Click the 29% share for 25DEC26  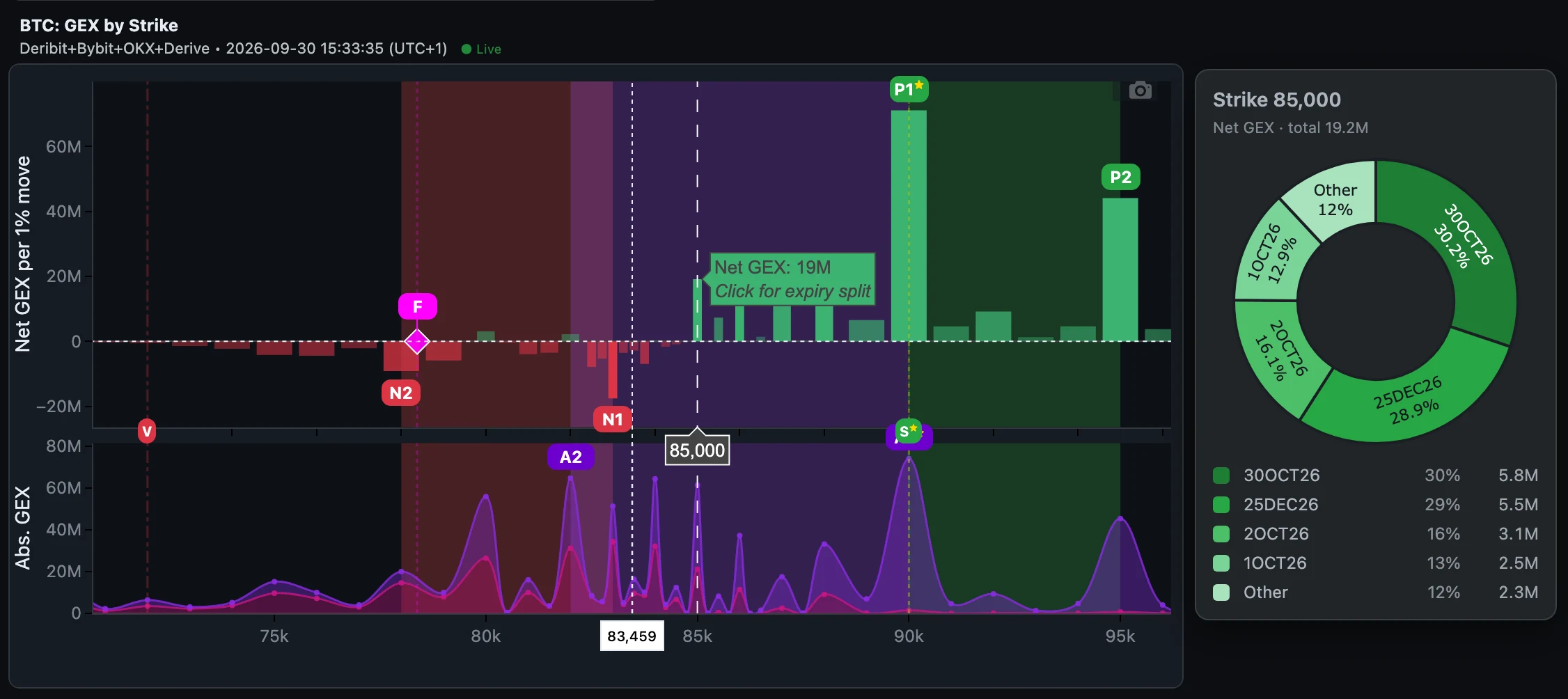(x=1442, y=505)
